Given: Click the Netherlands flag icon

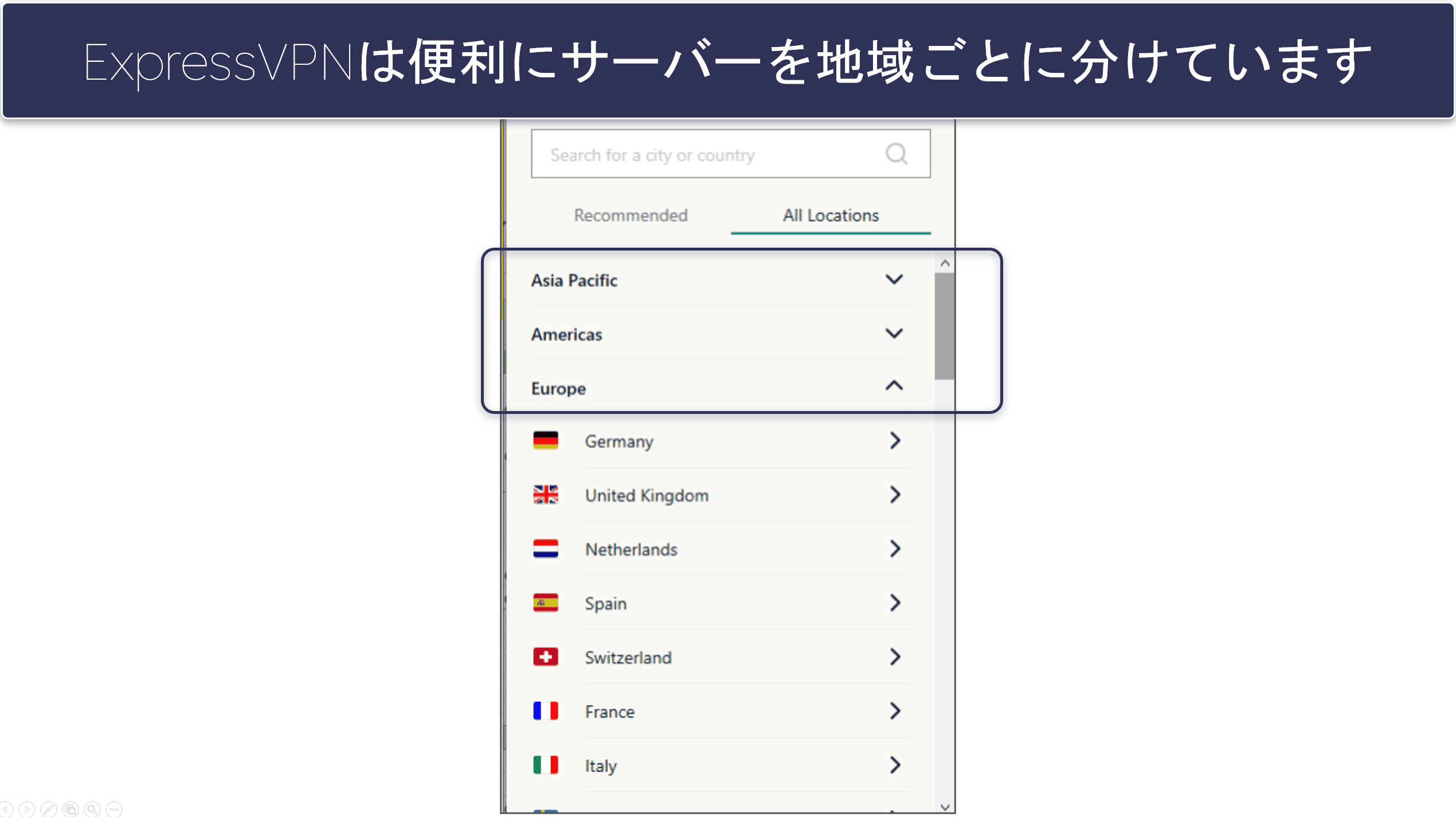Looking at the screenshot, I should (545, 549).
